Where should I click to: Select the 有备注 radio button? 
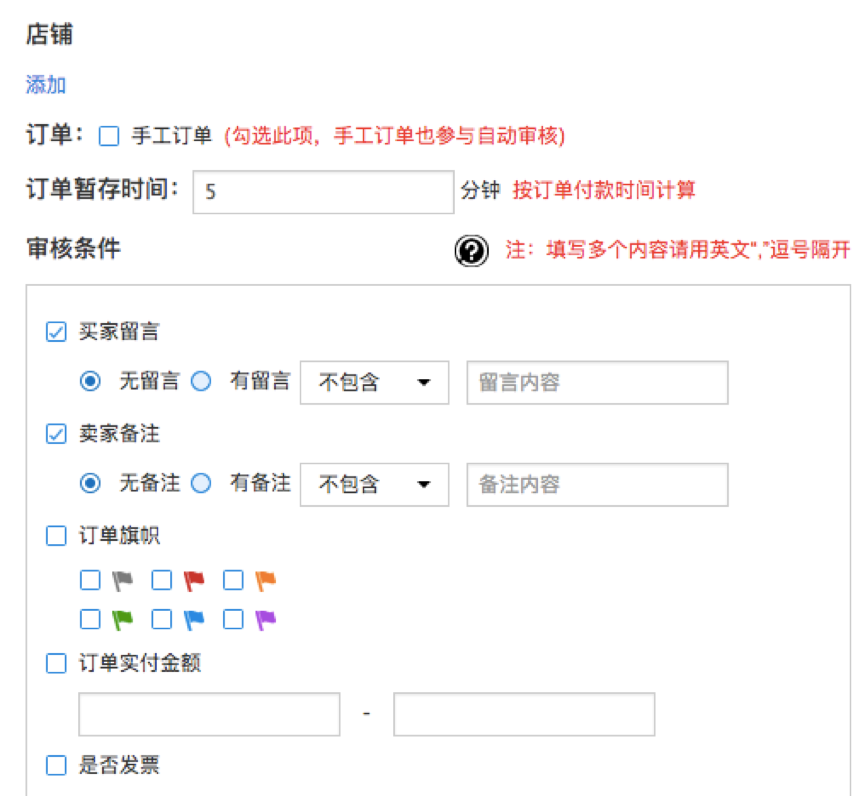202,483
